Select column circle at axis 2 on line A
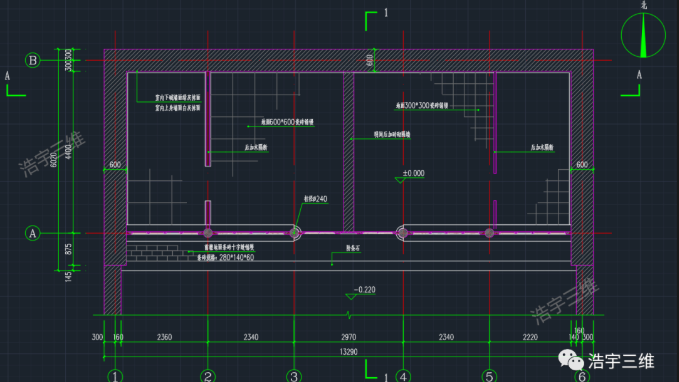The image size is (679, 382). pos(208,233)
